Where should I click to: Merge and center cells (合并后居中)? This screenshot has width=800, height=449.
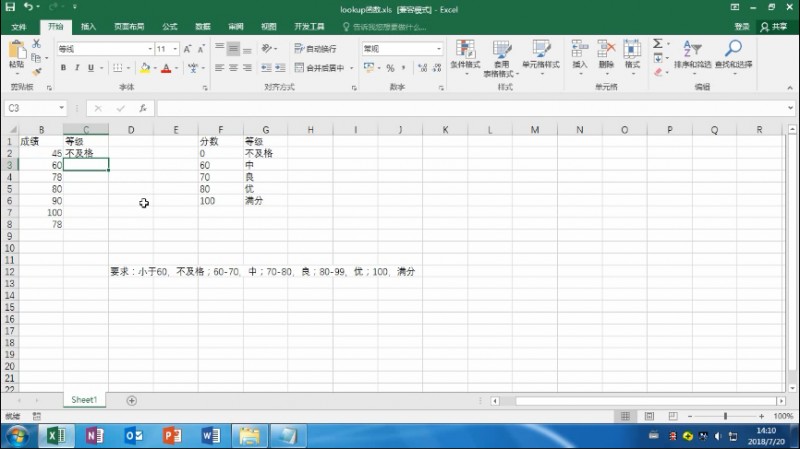pos(320,68)
